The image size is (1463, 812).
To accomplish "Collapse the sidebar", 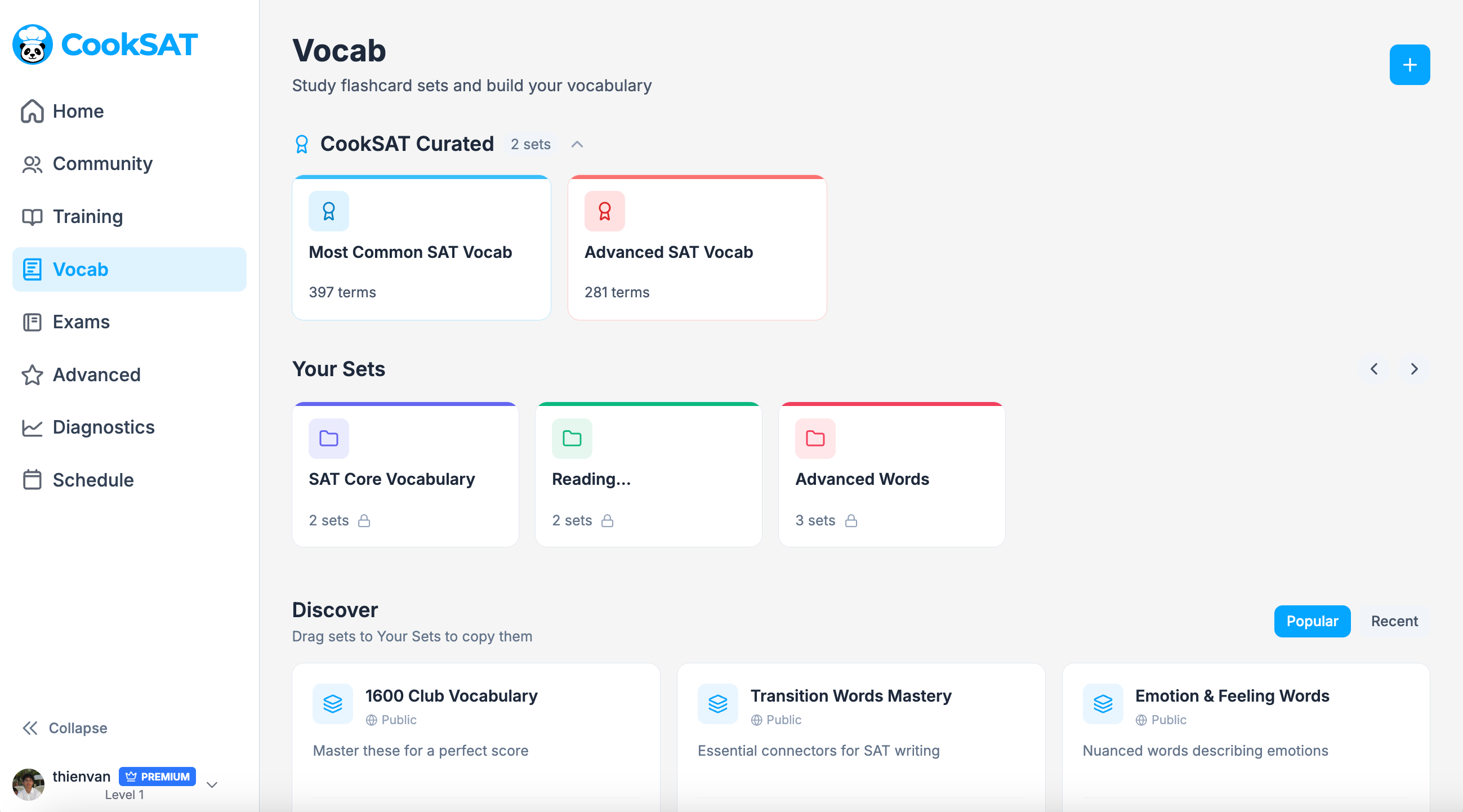I will [65, 728].
